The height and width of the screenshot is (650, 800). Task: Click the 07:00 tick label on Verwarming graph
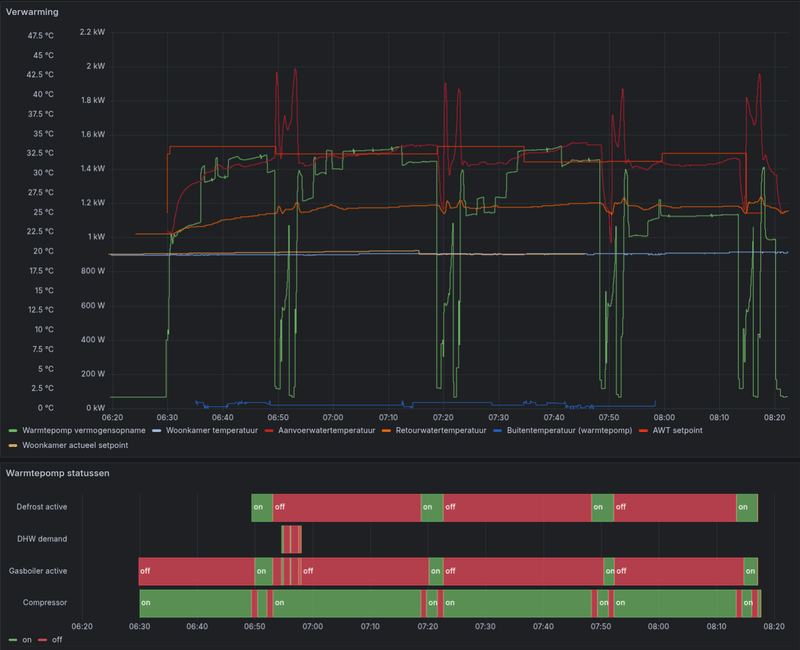tap(333, 417)
